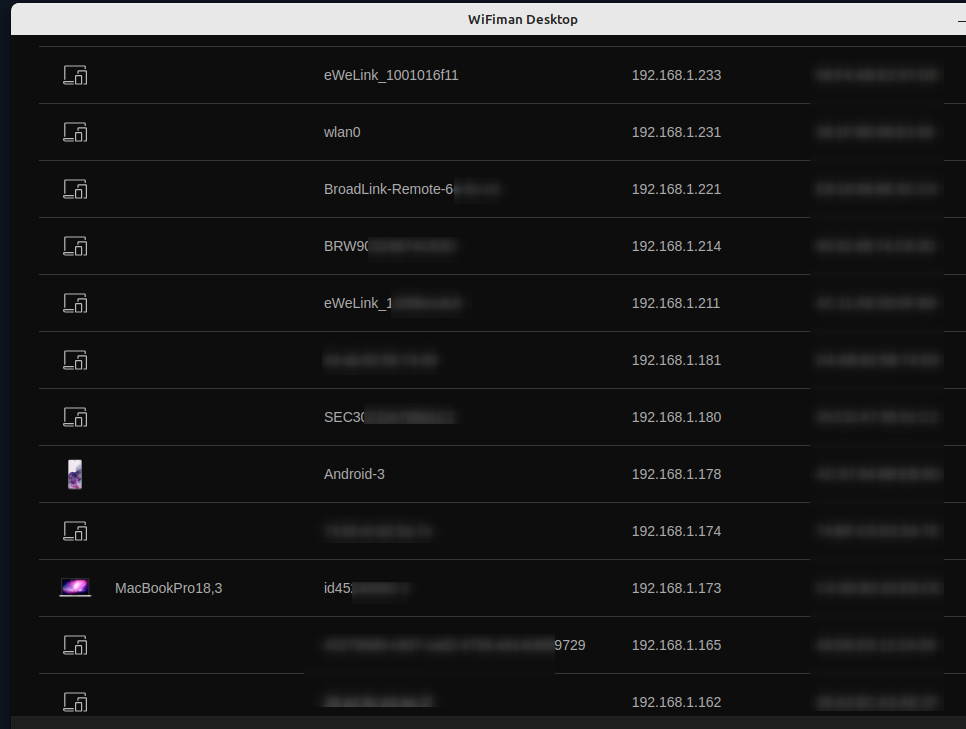The image size is (966, 729).
Task: Click IP address 192.168.1.165
Action: (x=676, y=645)
